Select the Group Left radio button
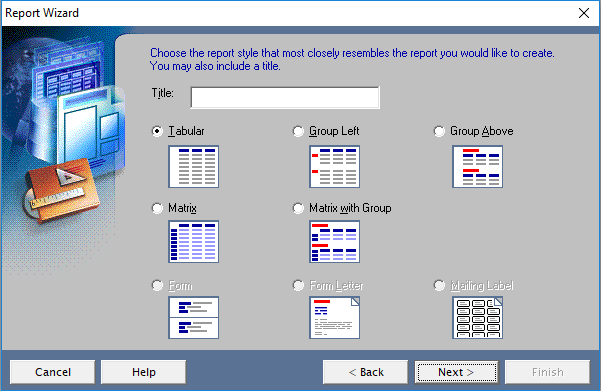Image resolution: width=601 pixels, height=391 pixels. pyautogui.click(x=298, y=131)
